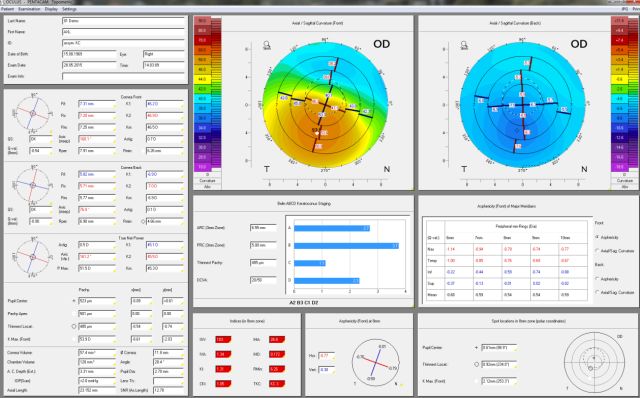Screen dimensions: 640x398
Task: Click the Cornea Front K1 value field
Action: (164, 104)
